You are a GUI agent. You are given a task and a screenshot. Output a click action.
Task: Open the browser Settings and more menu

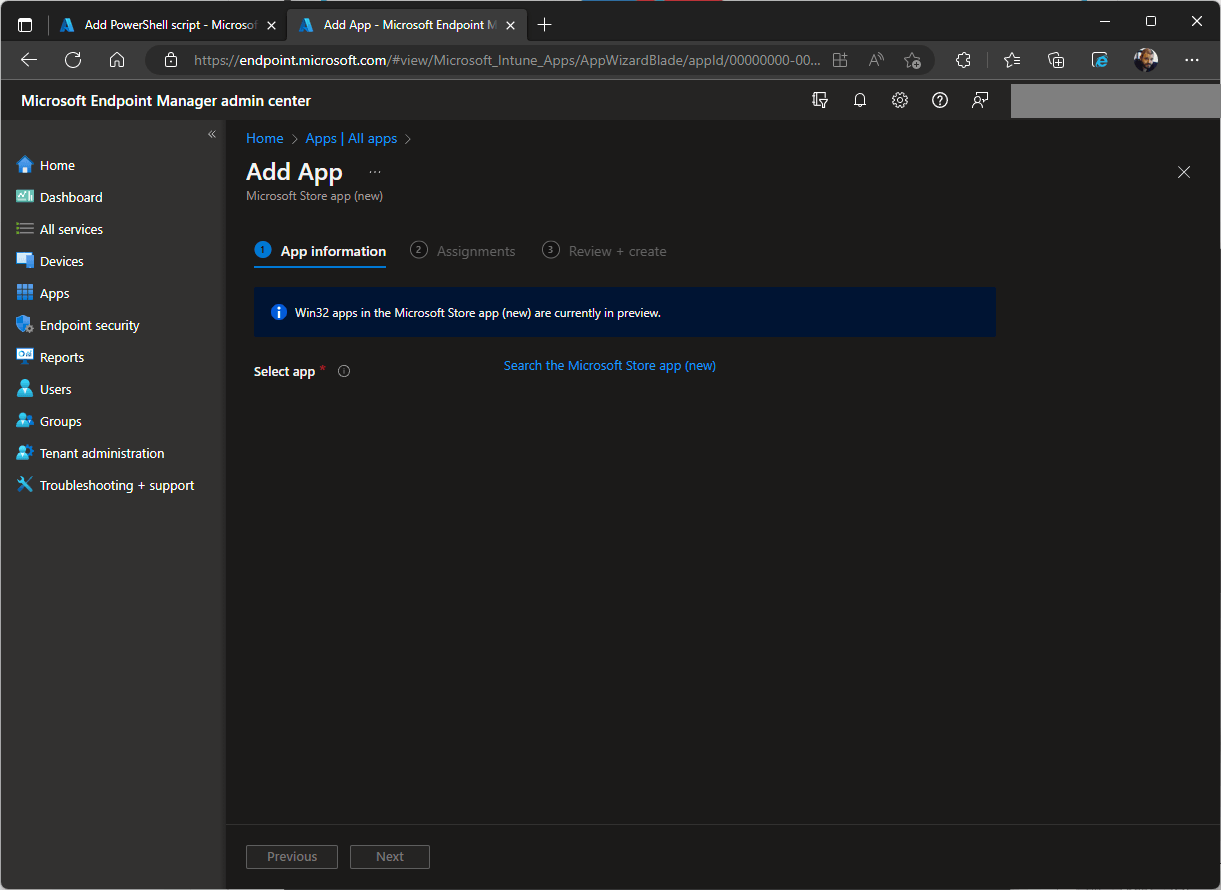pyautogui.click(x=1191, y=60)
